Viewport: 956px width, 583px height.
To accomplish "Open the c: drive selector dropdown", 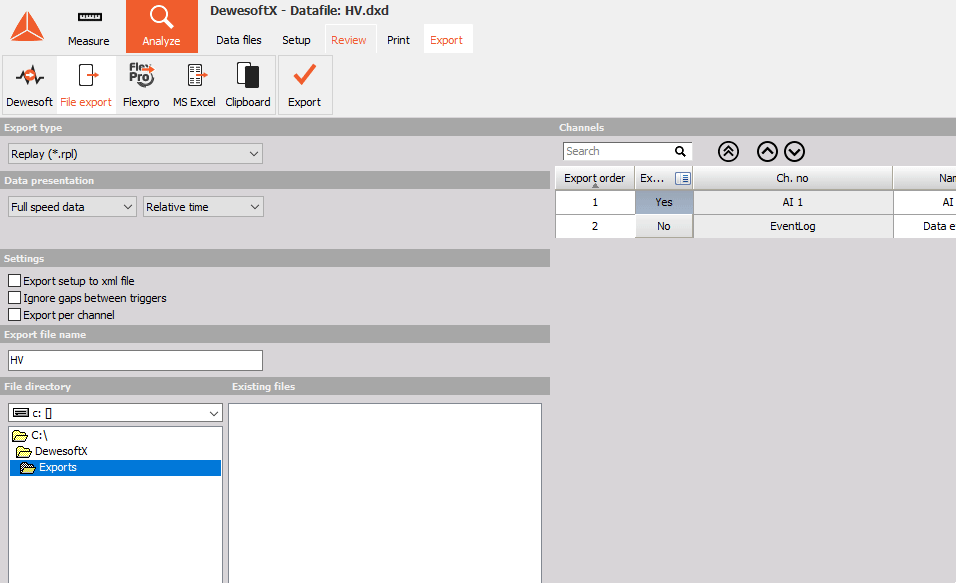I will [x=115, y=413].
